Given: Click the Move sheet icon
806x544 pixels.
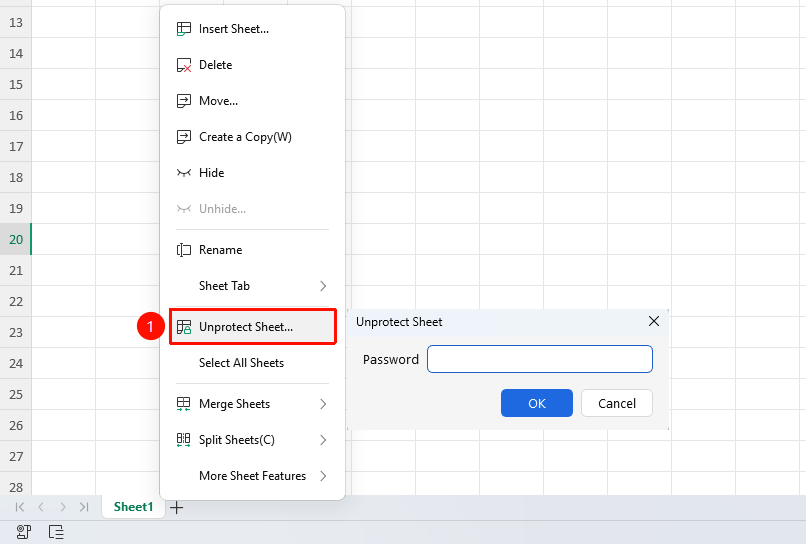Looking at the screenshot, I should (184, 101).
